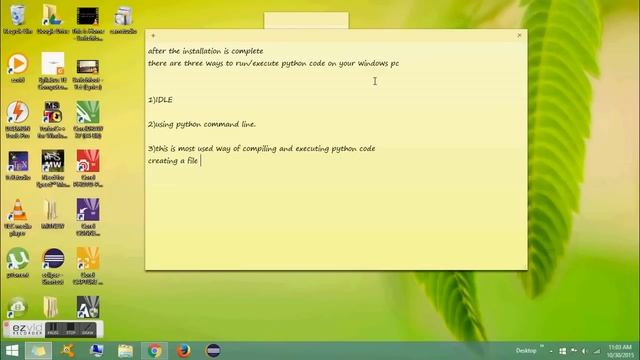This screenshot has width=640, height=360.
Task: Pause the ezvid recording
Action: 53,329
